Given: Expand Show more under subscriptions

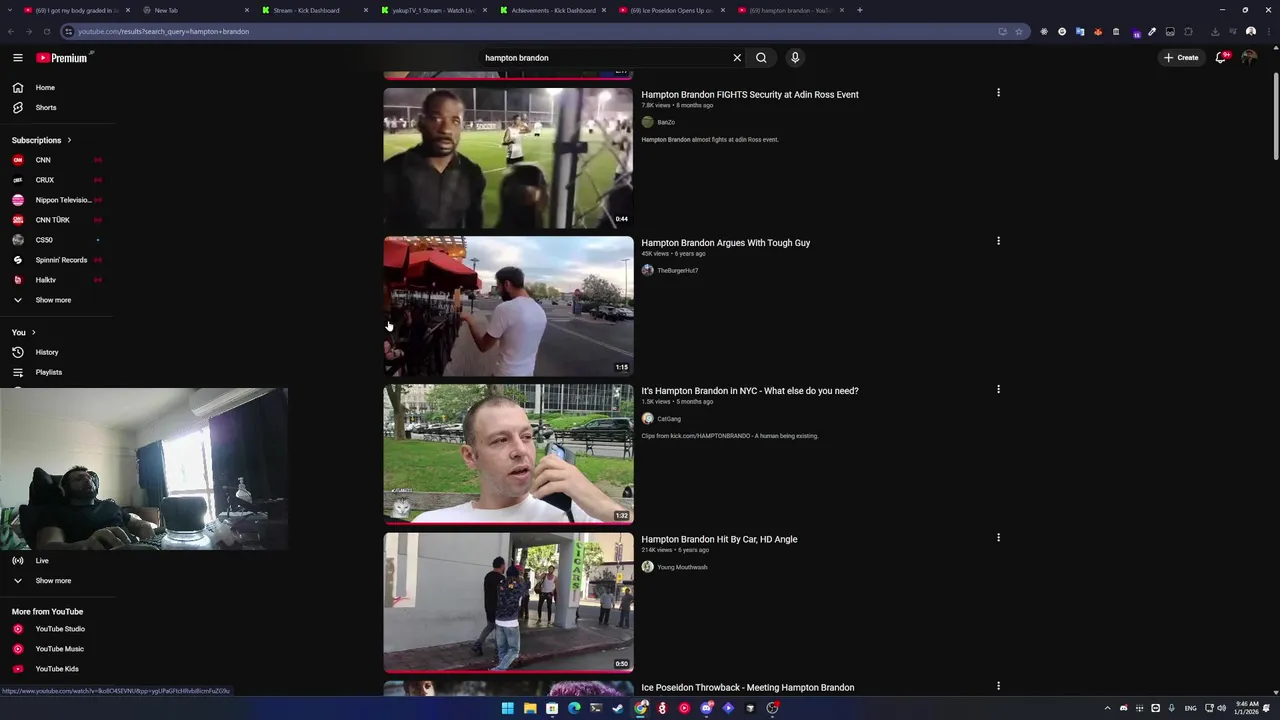Looking at the screenshot, I should [x=58, y=300].
